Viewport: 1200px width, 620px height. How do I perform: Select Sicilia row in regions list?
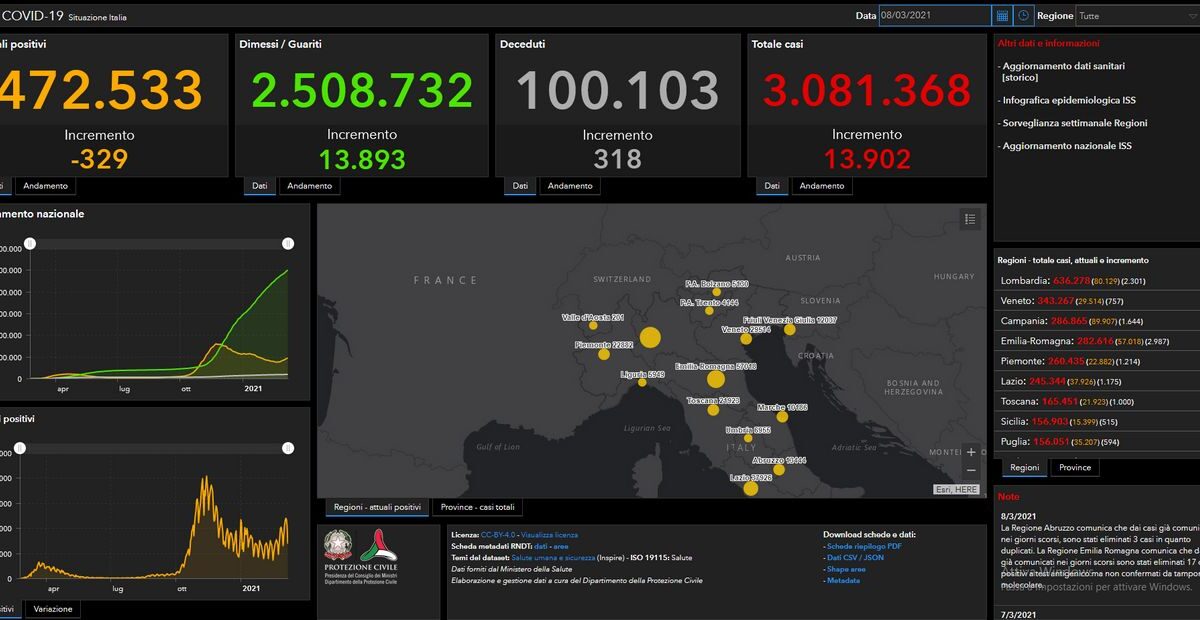(1098, 421)
